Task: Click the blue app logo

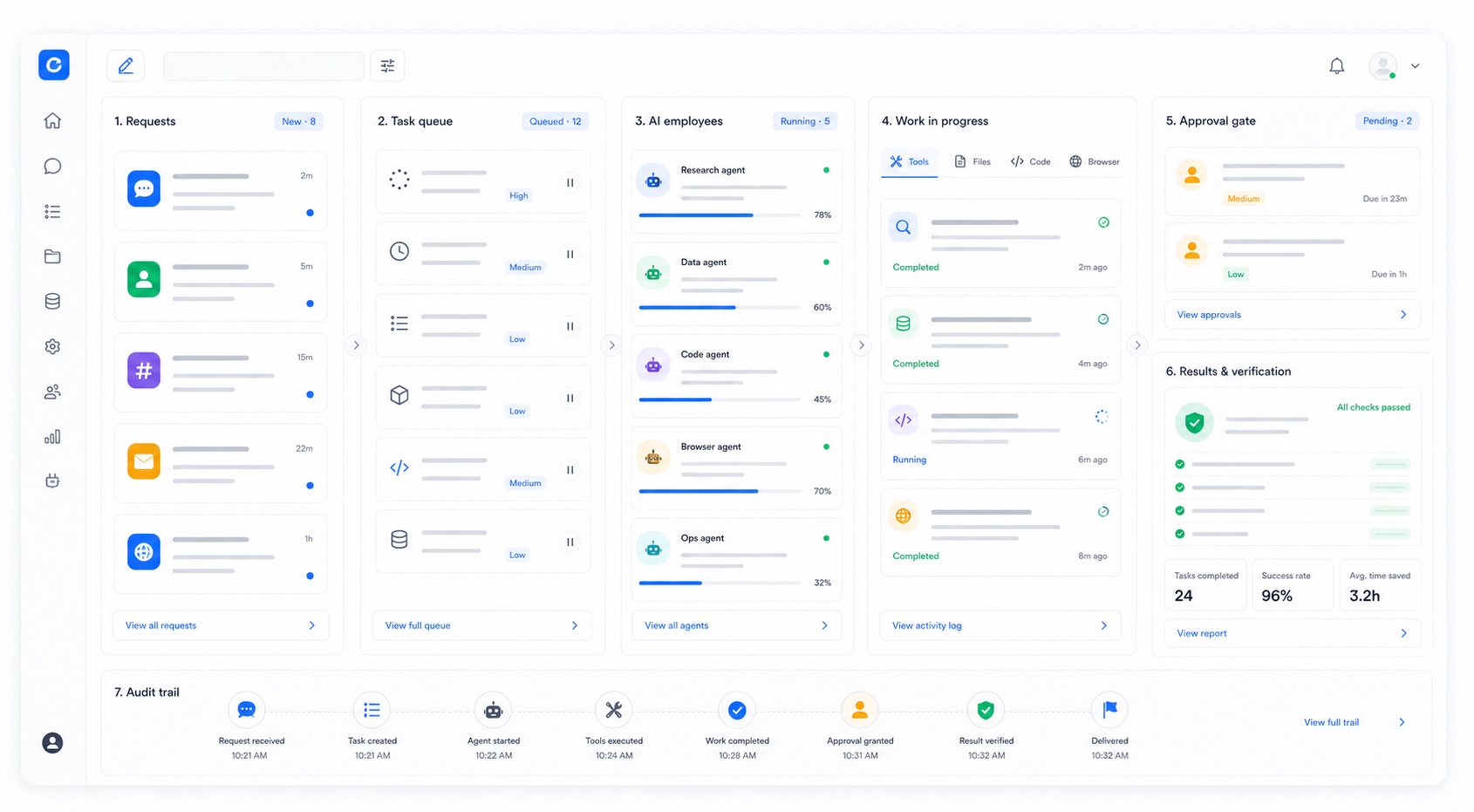Action: [x=54, y=65]
